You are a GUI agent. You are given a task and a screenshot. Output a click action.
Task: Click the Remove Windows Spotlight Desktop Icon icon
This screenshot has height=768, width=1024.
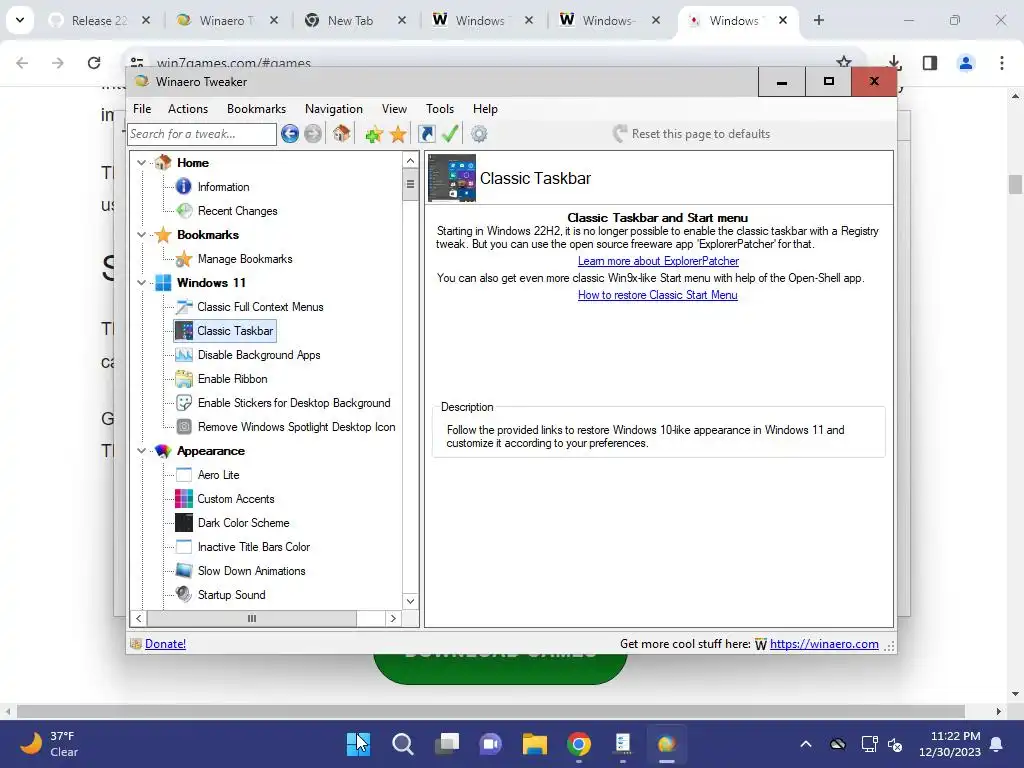coord(184,427)
